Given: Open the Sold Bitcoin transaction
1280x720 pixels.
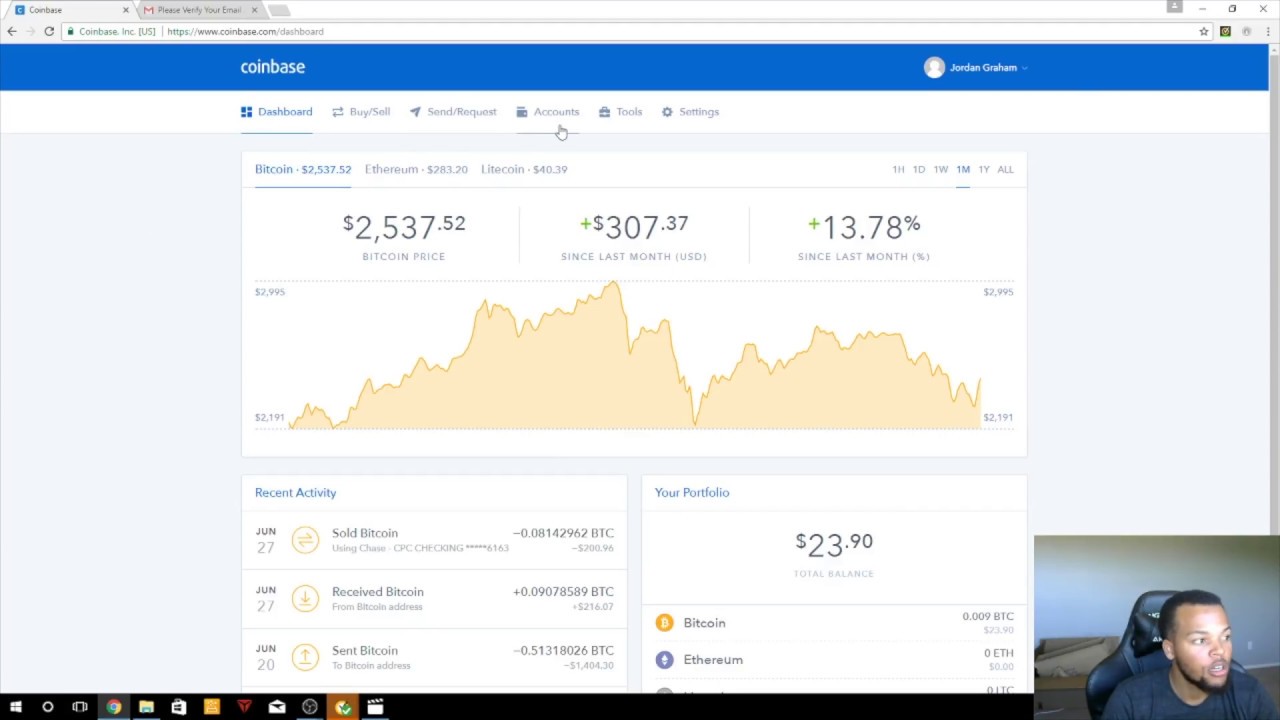Looking at the screenshot, I should [434, 540].
